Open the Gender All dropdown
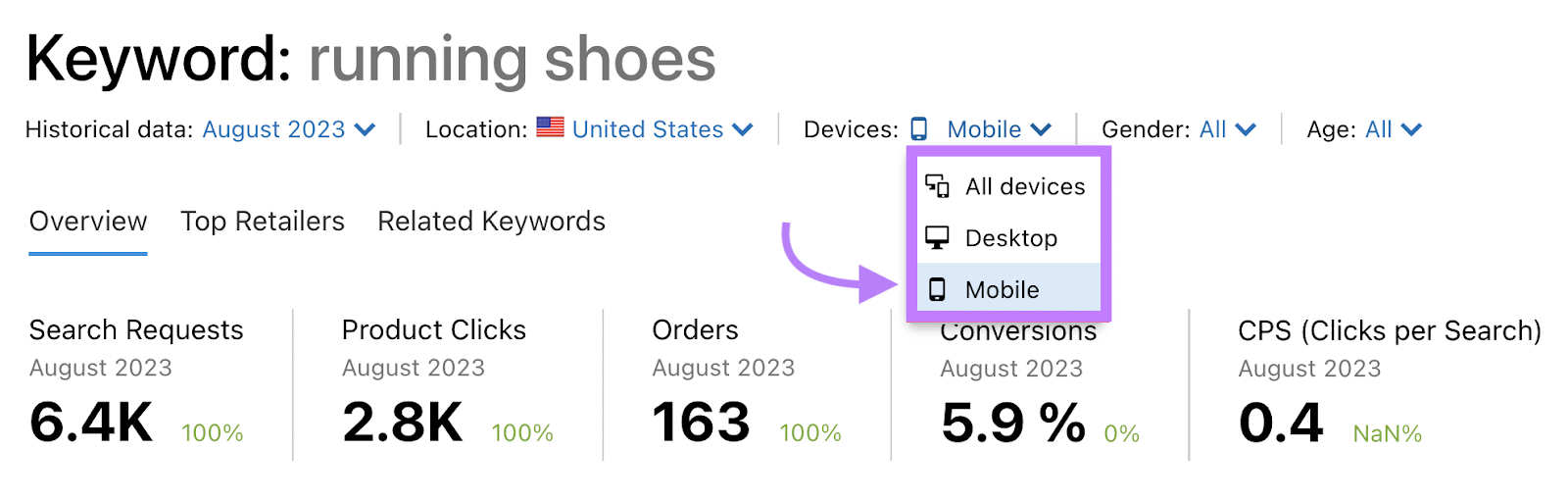Screen dimensions: 1568x499 1227,129
